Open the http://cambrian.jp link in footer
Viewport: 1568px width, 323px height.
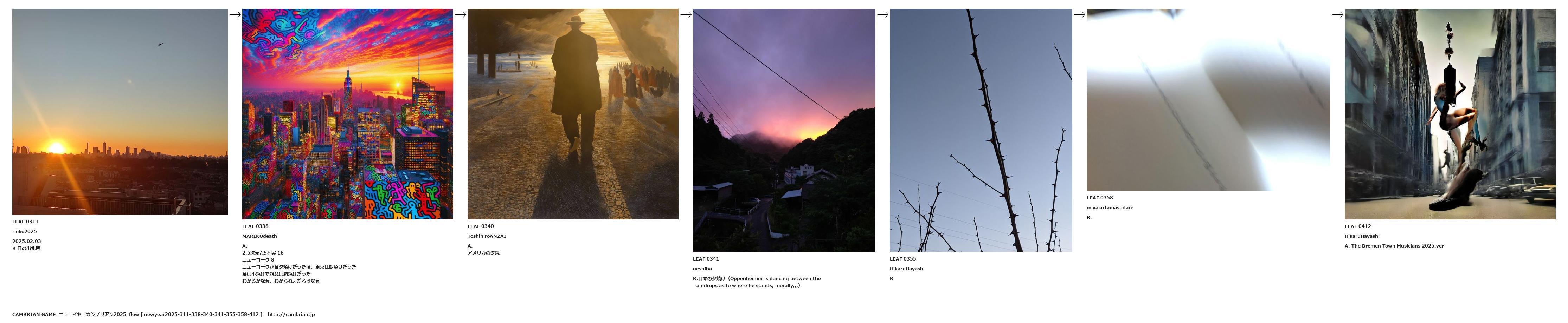coord(291,315)
